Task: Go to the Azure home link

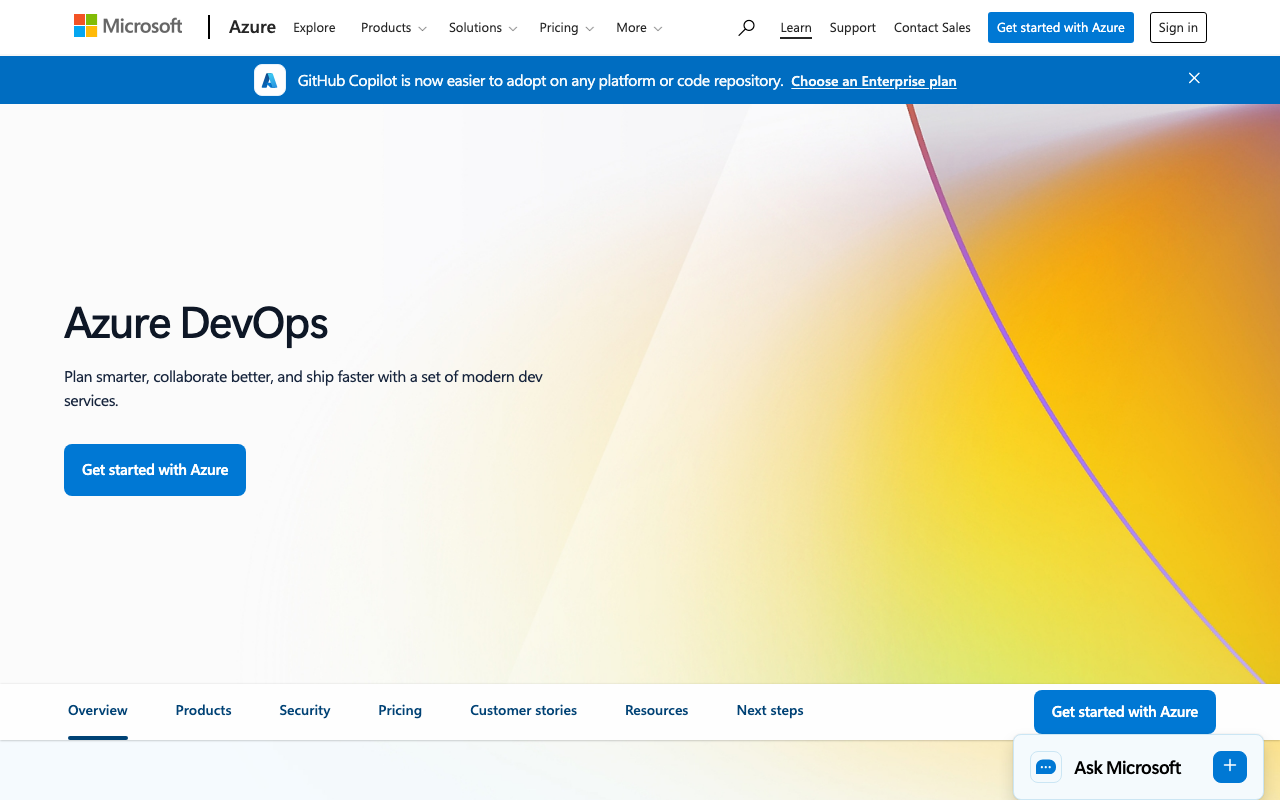Action: 252,27
